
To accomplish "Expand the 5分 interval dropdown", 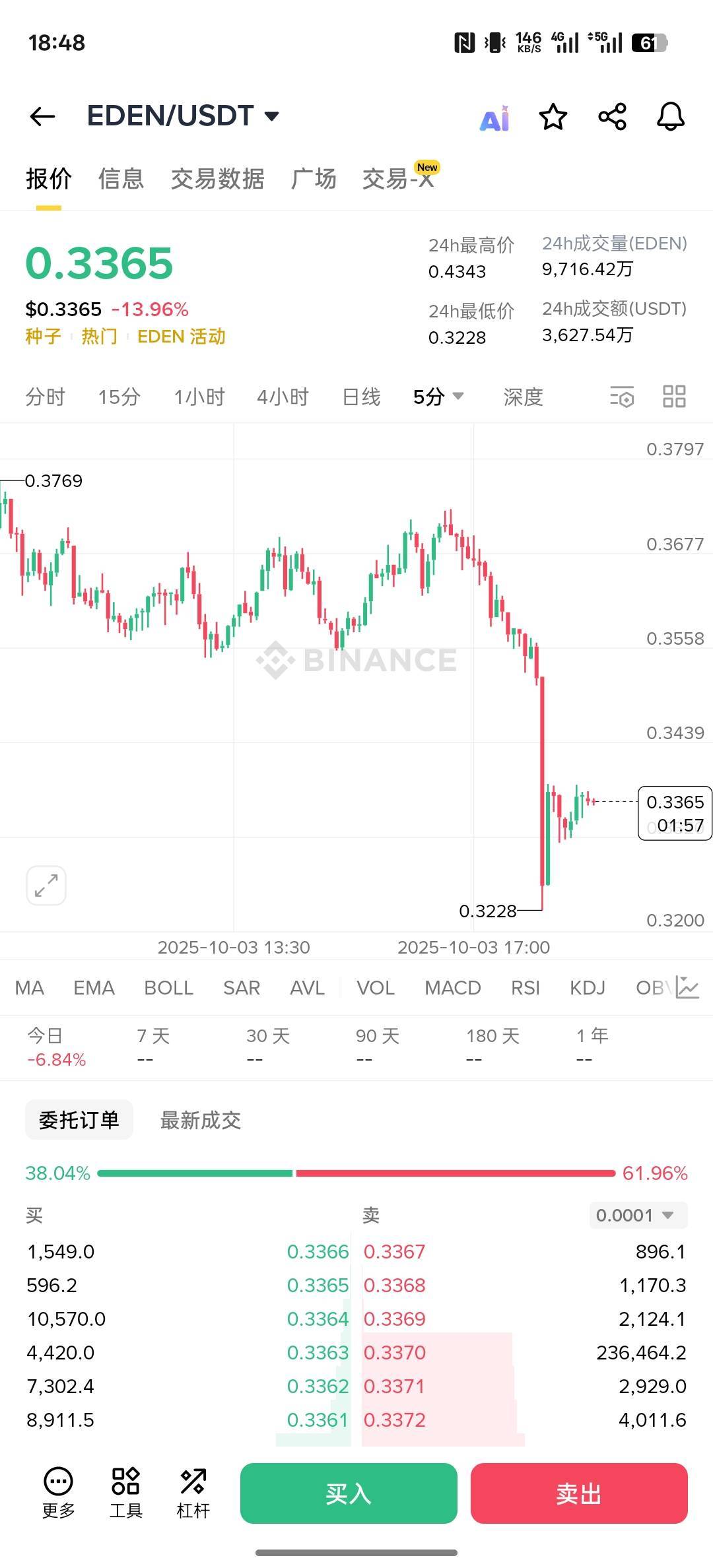I will point(438,397).
